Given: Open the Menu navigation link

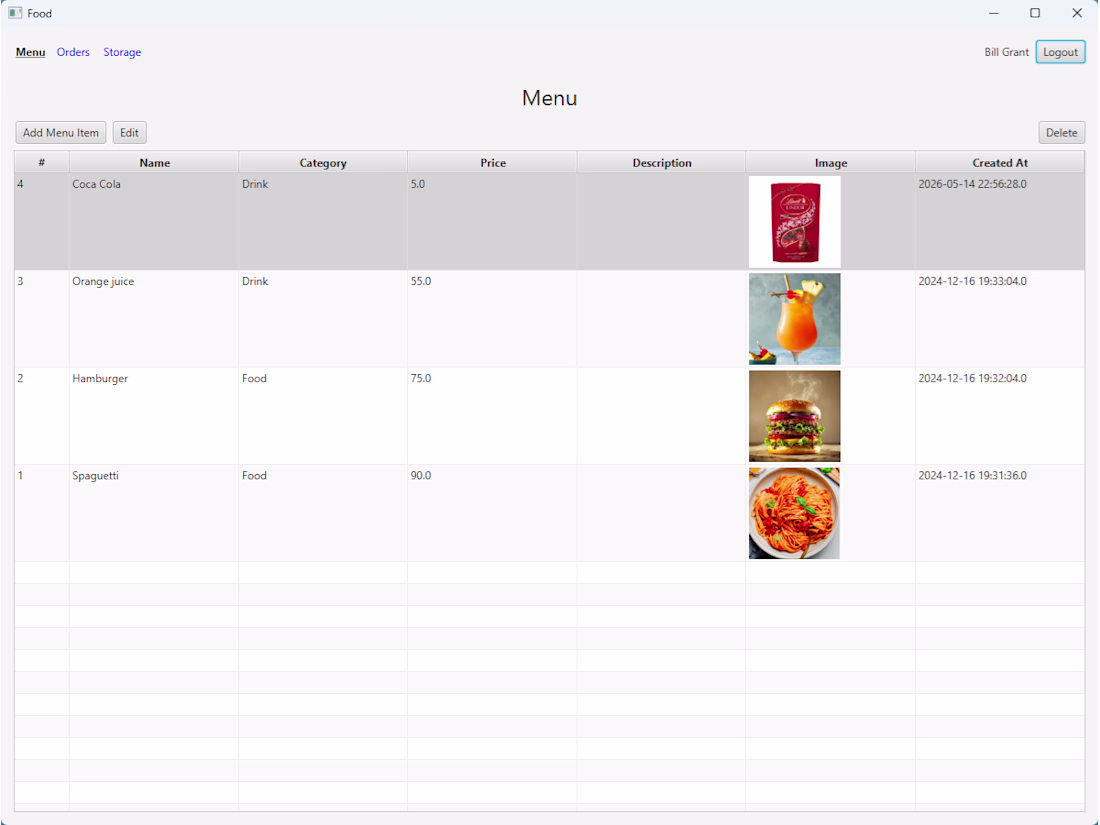Looking at the screenshot, I should tap(30, 52).
